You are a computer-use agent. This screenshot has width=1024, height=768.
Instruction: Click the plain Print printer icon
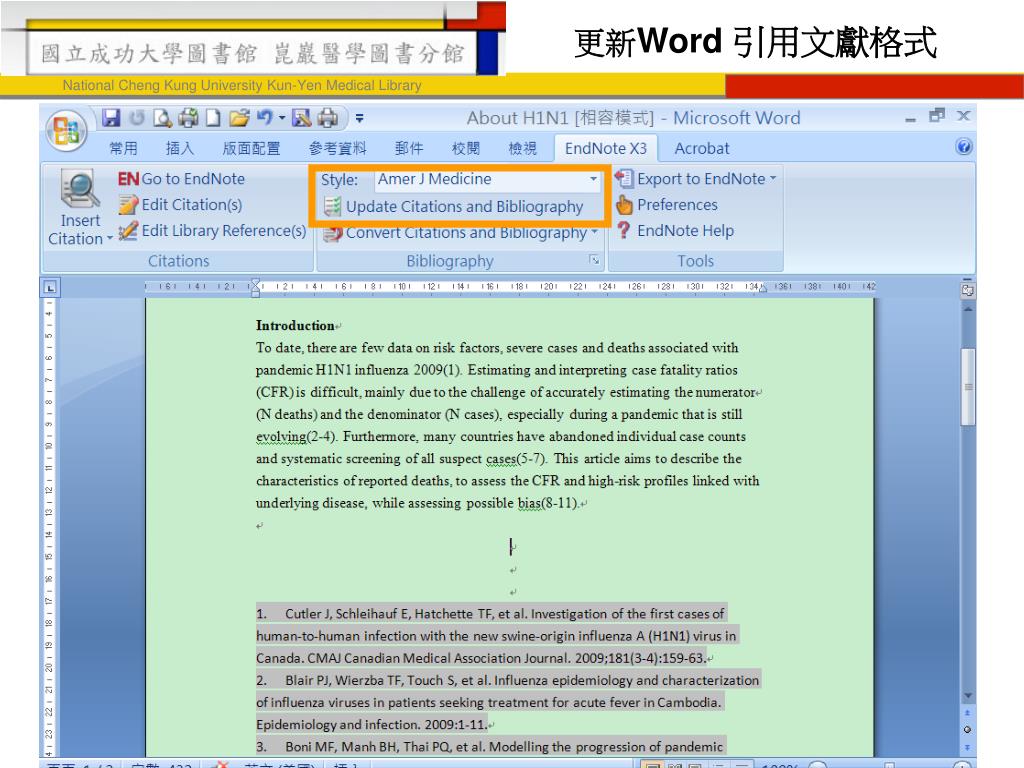328,118
